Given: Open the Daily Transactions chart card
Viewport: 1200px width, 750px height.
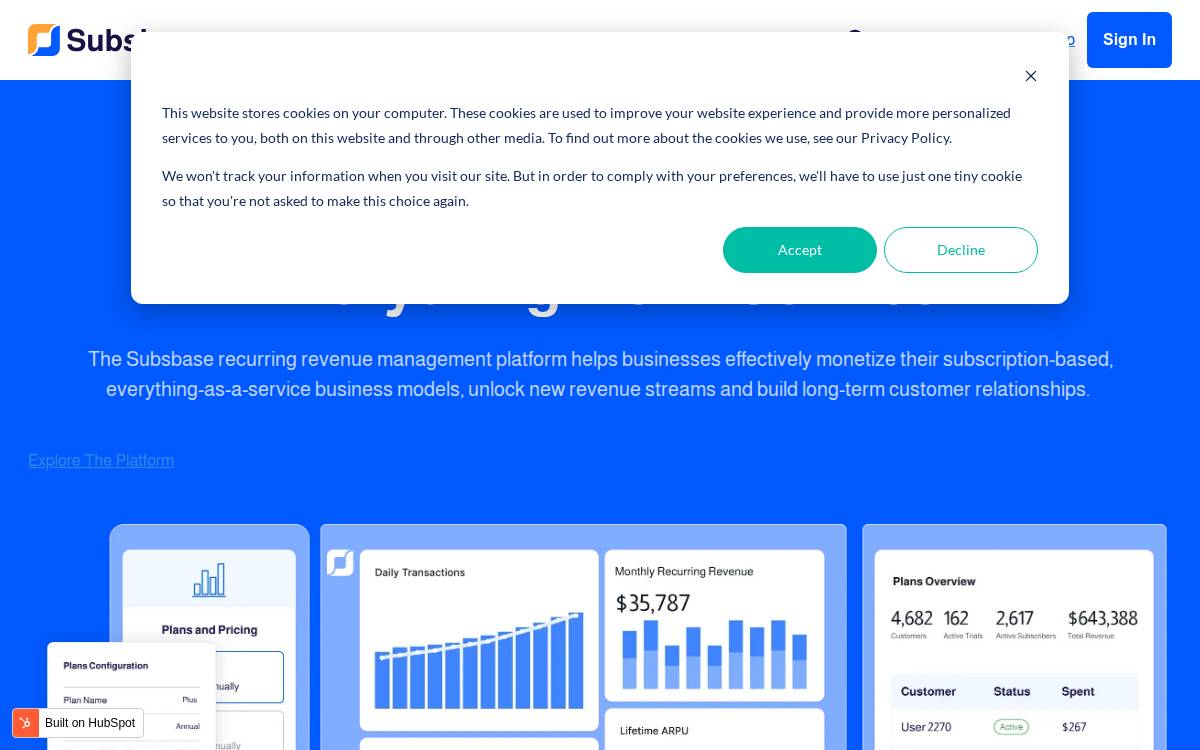Looking at the screenshot, I should (x=479, y=640).
